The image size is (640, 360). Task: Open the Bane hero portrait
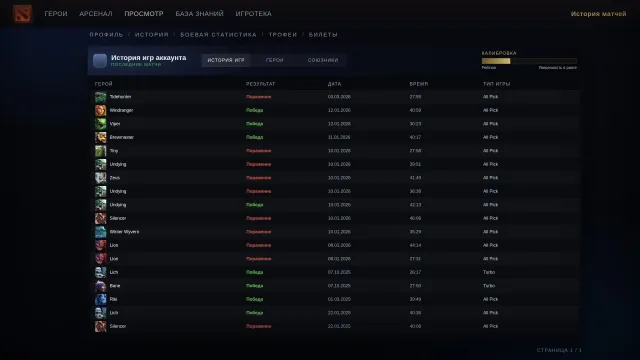(100, 286)
